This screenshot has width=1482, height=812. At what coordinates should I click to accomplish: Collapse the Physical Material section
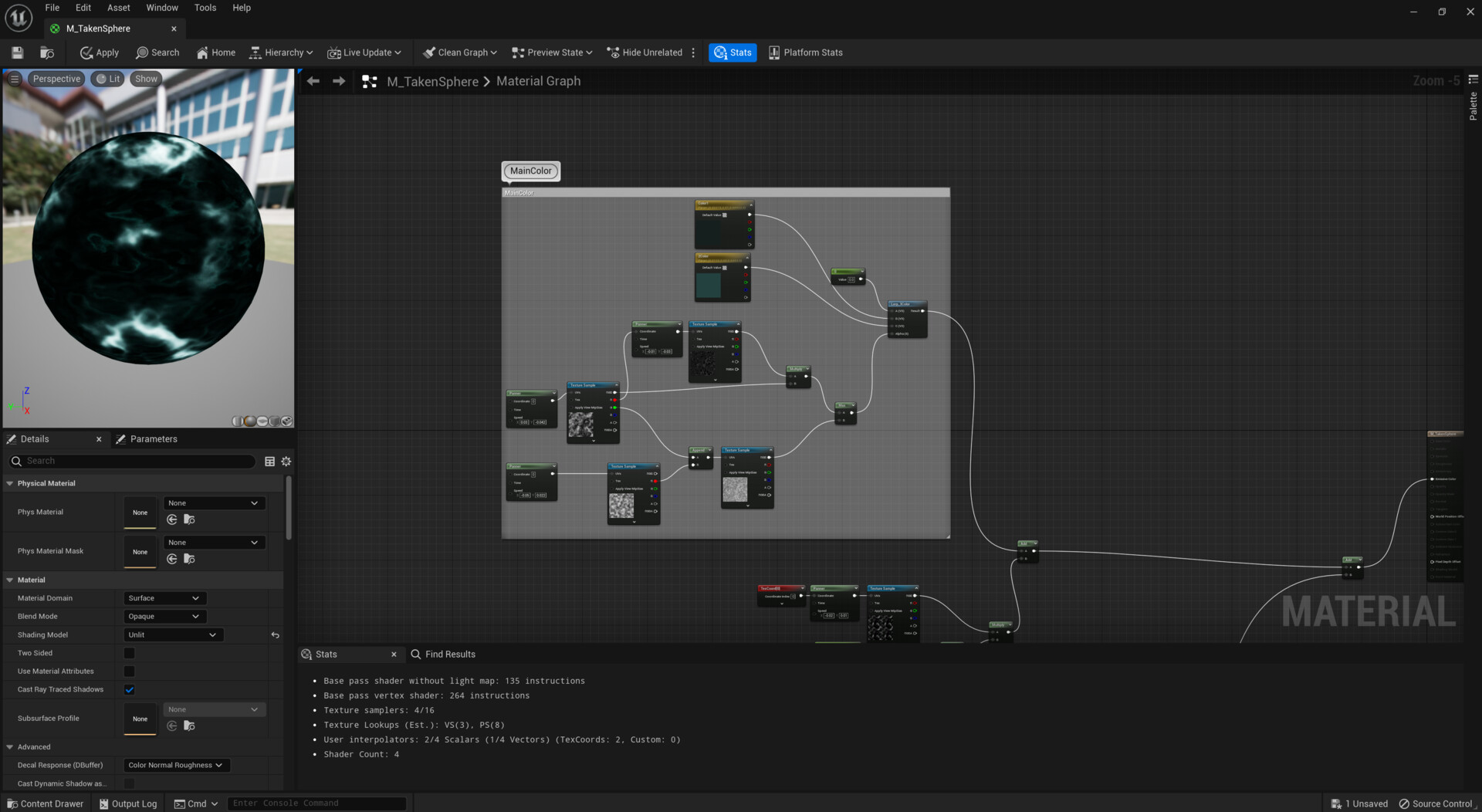(x=10, y=483)
